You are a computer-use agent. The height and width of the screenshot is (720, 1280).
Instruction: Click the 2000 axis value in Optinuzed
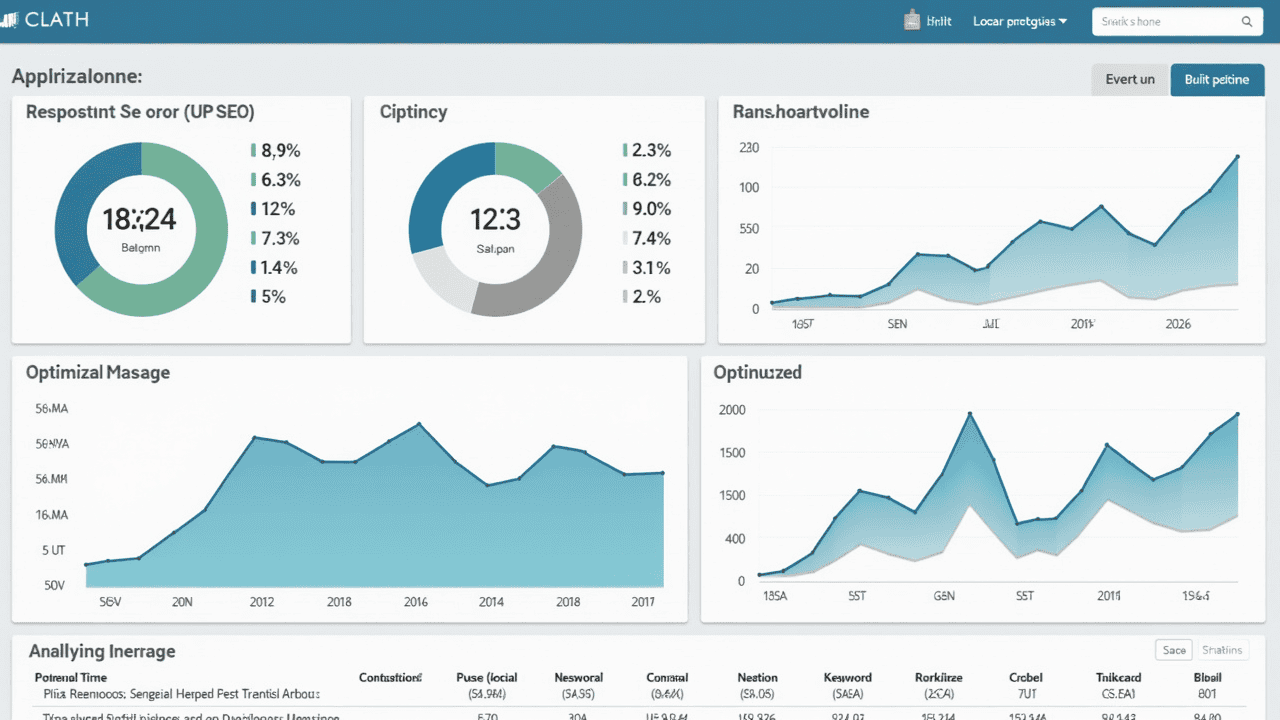732,410
